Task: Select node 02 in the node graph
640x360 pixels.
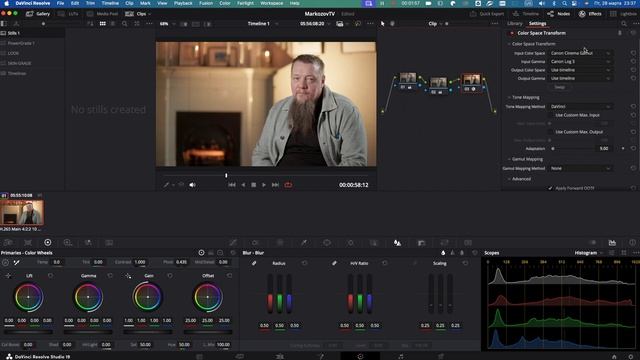Action: tap(439, 85)
